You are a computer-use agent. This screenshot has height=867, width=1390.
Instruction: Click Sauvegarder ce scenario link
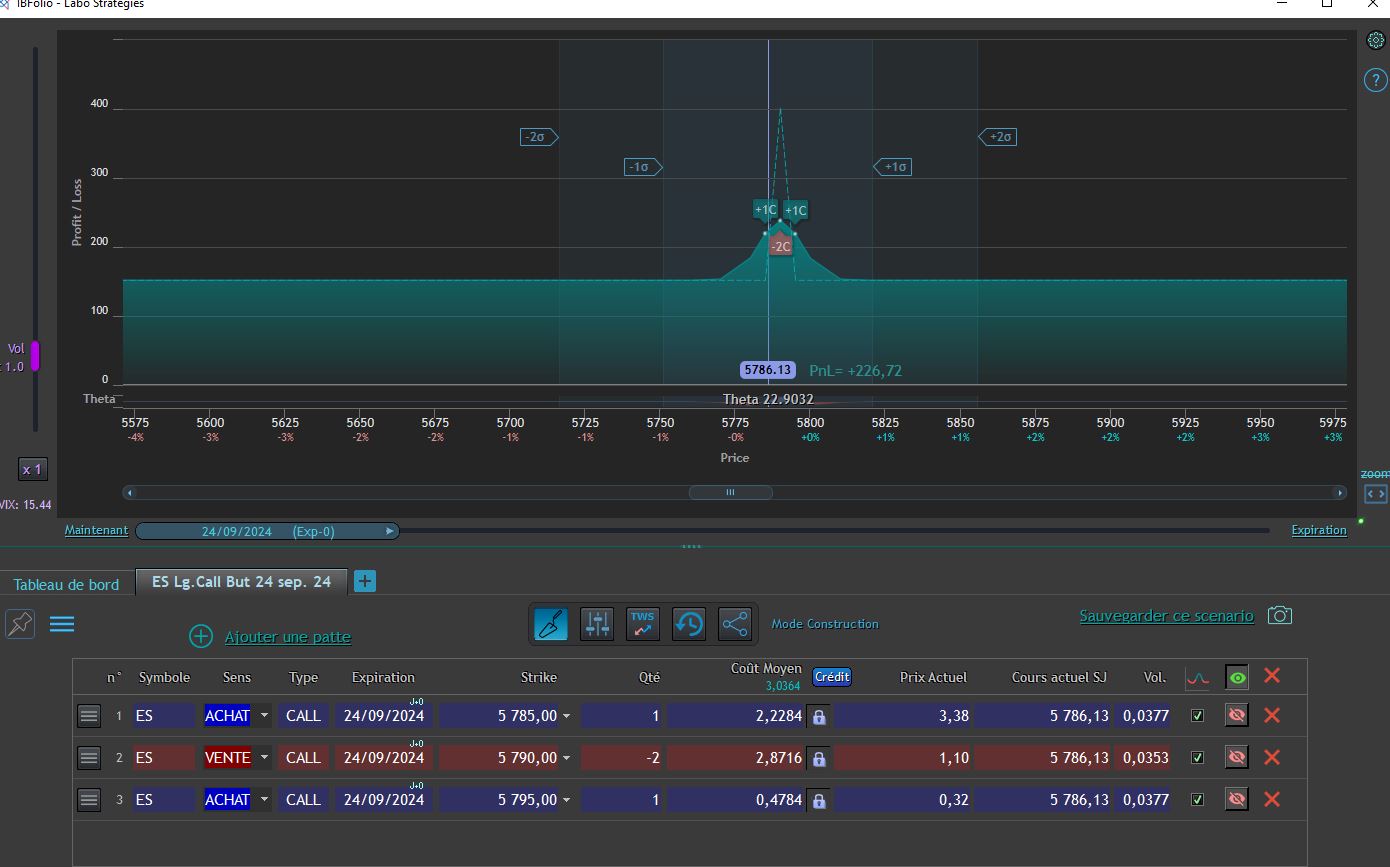point(1166,616)
